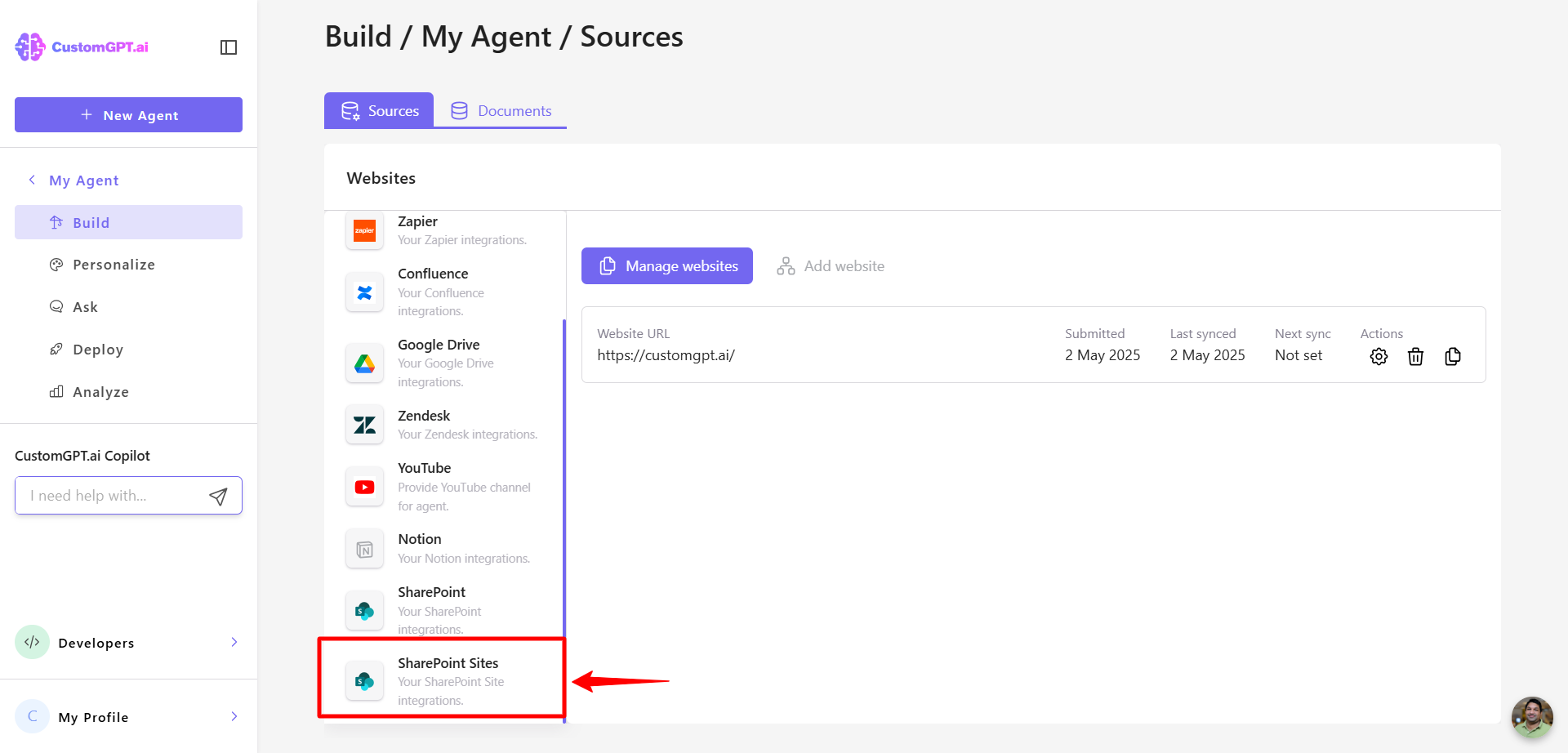
Task: Click the Analyze chart icon
Action: (x=56, y=392)
